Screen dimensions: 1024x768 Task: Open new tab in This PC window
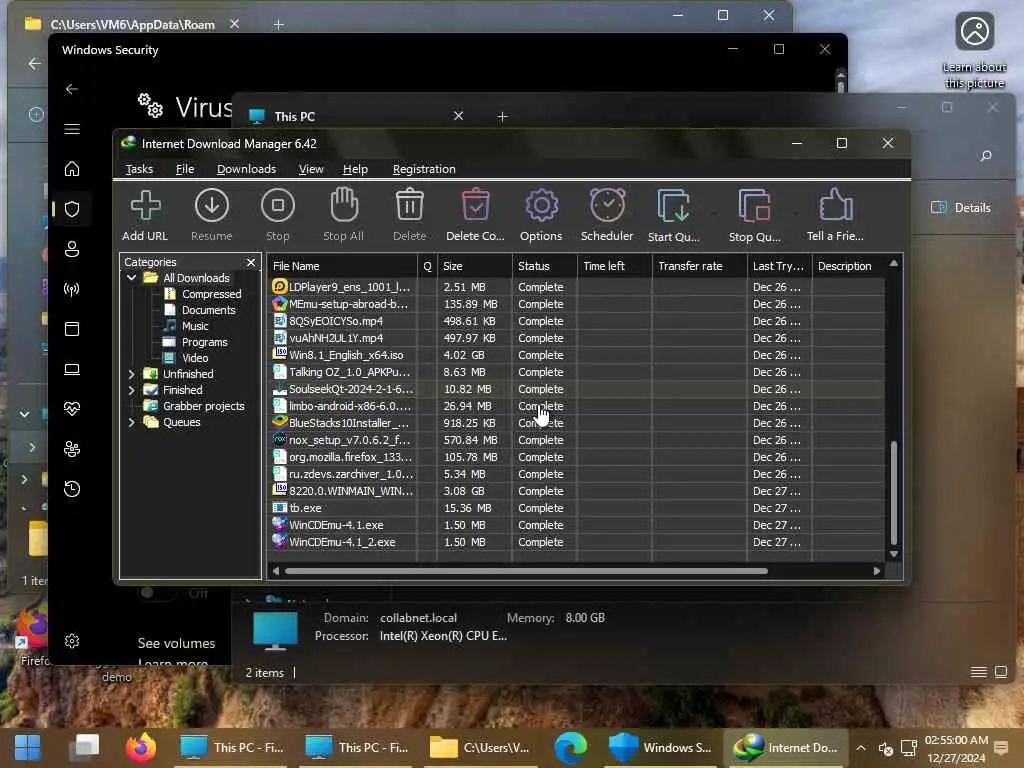pos(502,116)
